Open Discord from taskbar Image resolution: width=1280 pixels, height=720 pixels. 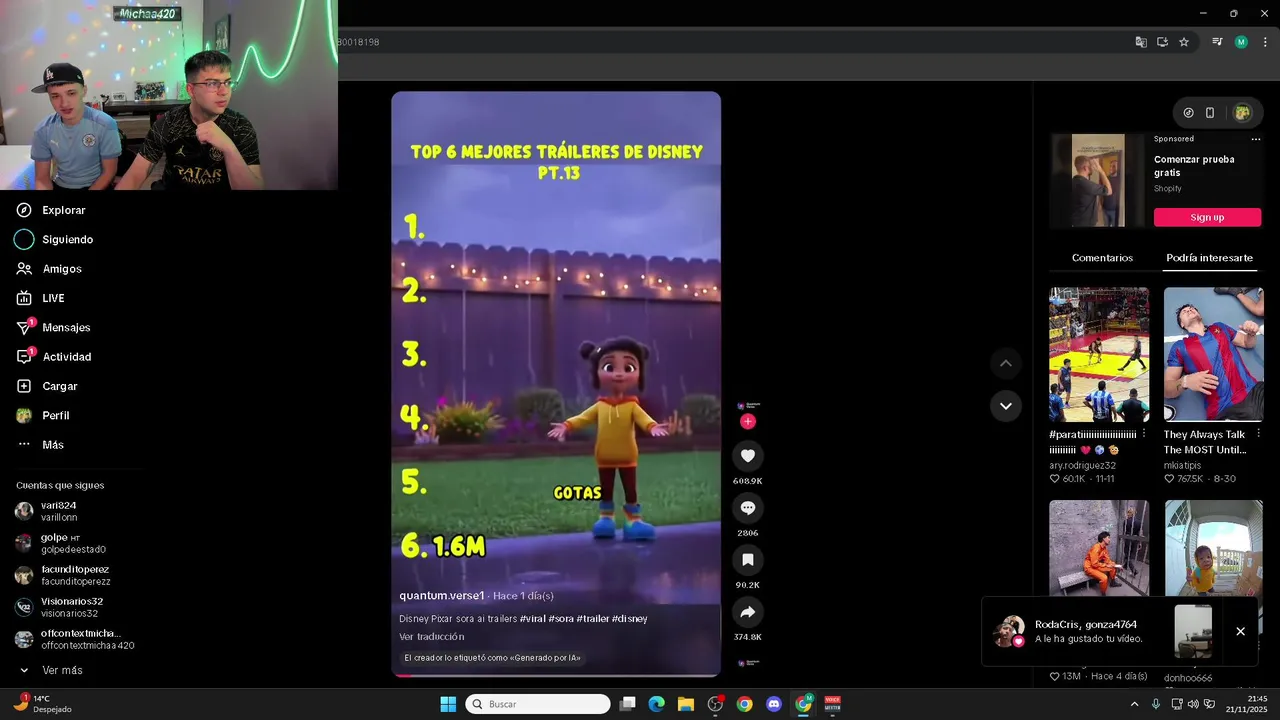pos(773,704)
